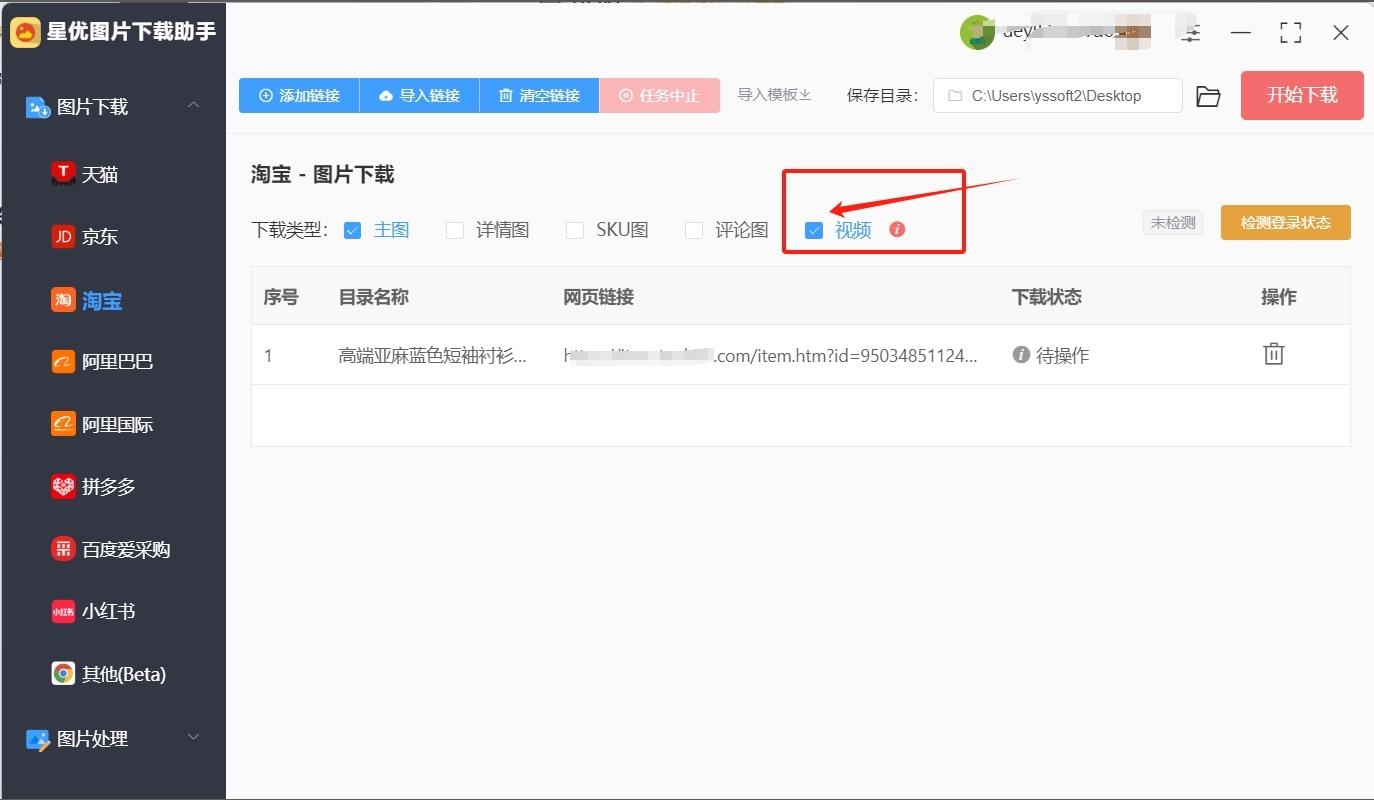The height and width of the screenshot is (800, 1374).
Task: Select the 小红书 menu label
Action: [109, 611]
